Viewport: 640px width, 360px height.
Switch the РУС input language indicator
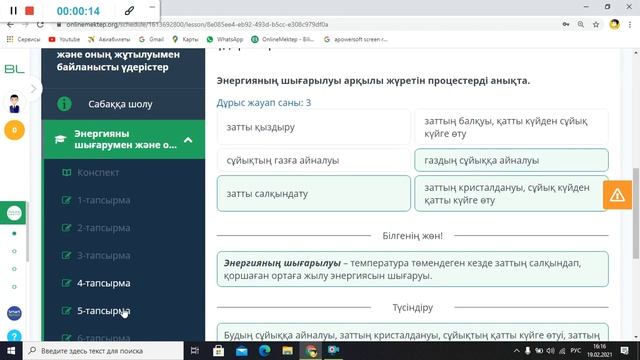576,351
